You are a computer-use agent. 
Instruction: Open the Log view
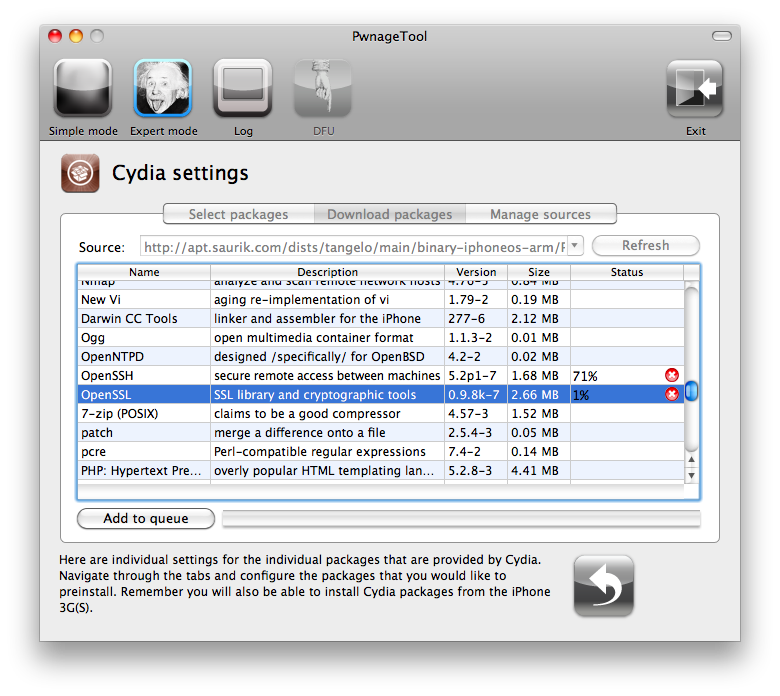click(x=243, y=90)
